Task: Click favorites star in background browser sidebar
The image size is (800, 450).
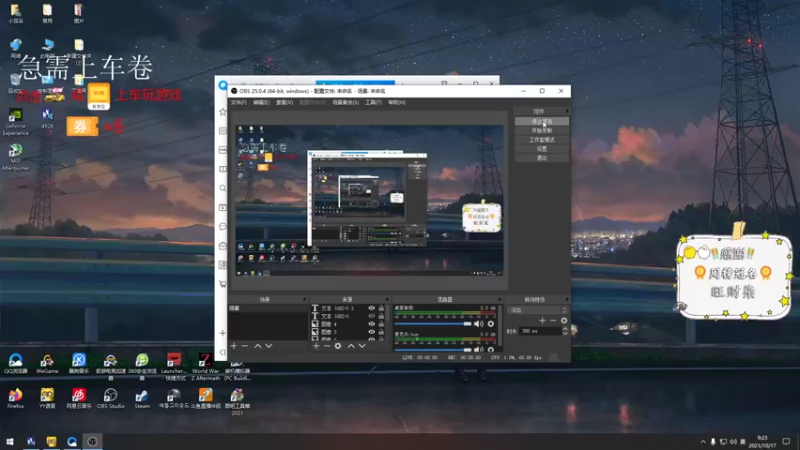Action: (x=222, y=112)
